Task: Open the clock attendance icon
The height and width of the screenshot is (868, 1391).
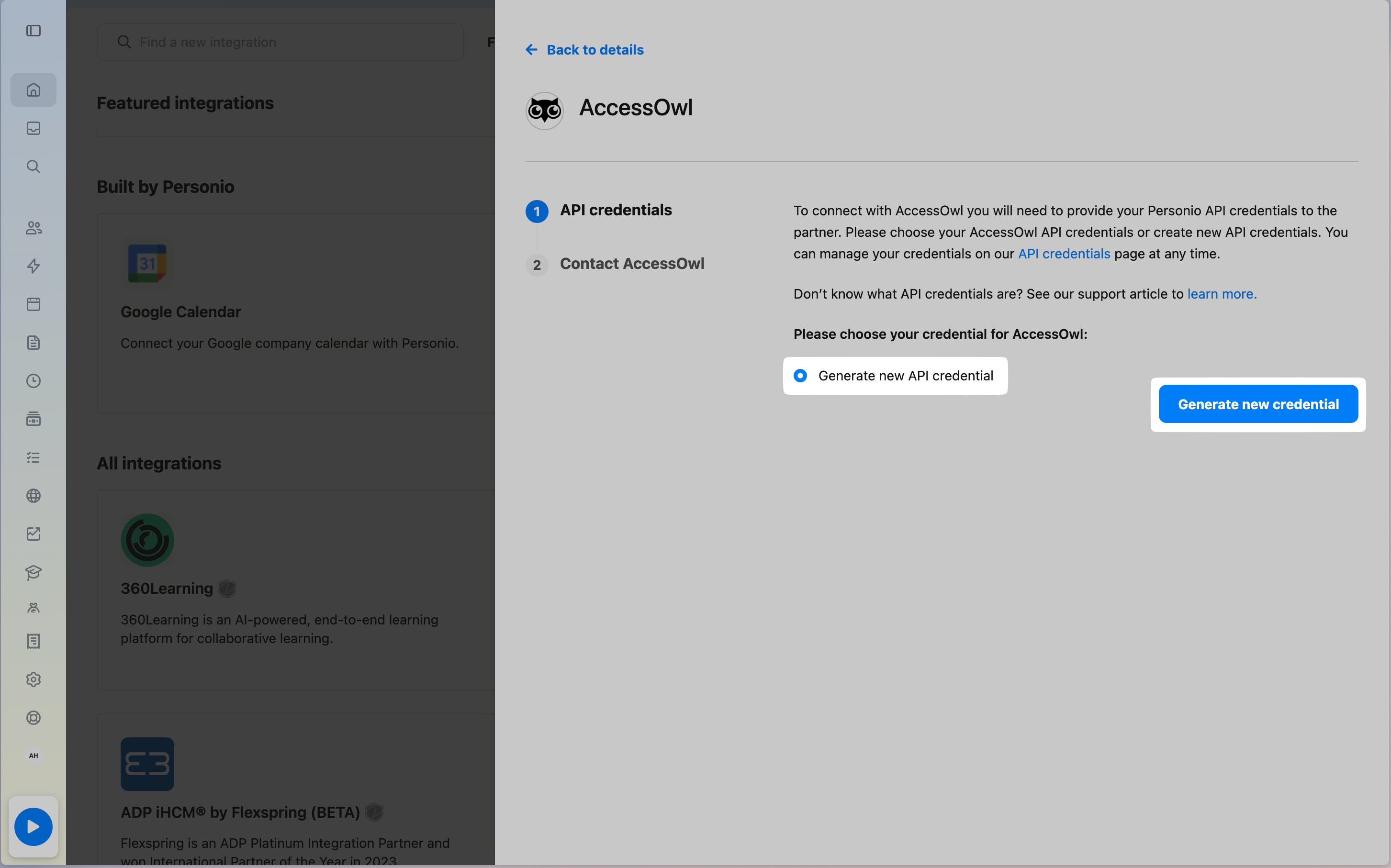Action: tap(34, 380)
